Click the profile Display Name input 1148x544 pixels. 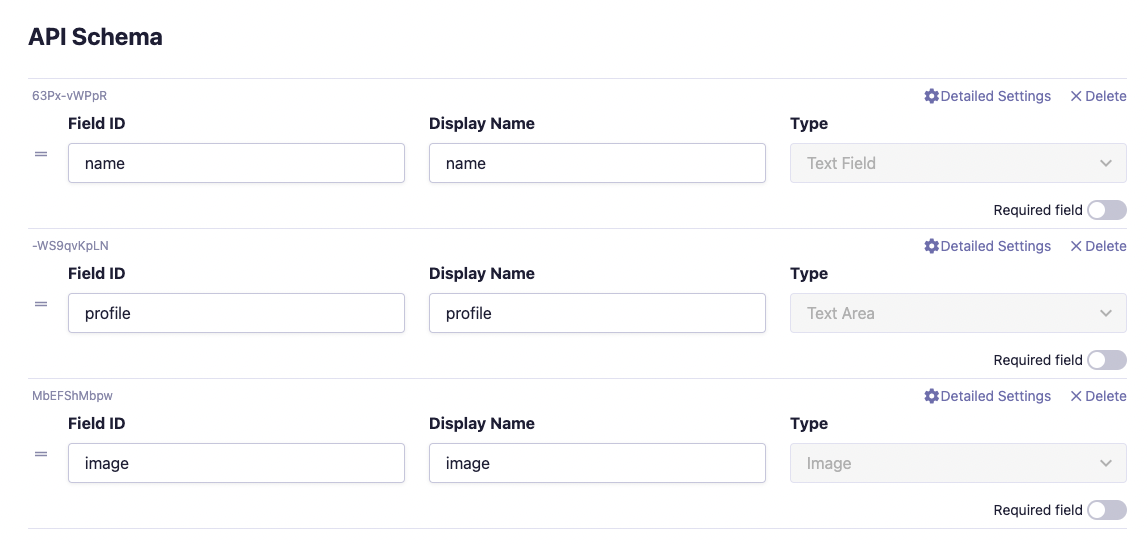coord(597,313)
